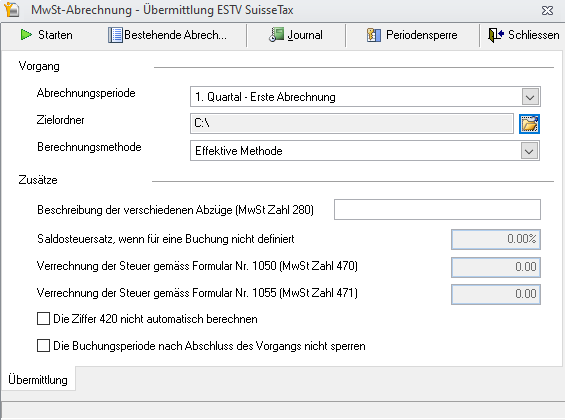The height and width of the screenshot is (420, 565).
Task: Click the Saldosteuersatz 0.00% field
Action: (x=496, y=239)
